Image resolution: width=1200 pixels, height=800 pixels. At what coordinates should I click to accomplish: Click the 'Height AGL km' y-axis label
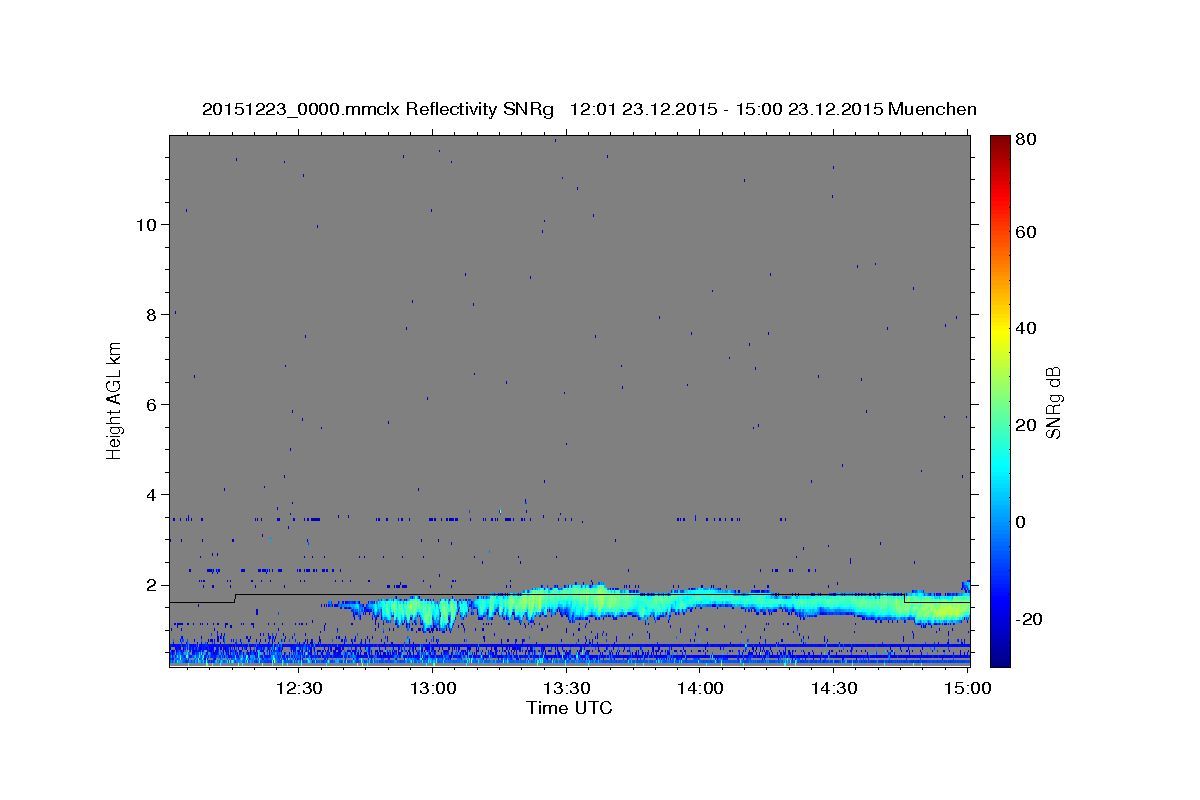tap(115, 400)
